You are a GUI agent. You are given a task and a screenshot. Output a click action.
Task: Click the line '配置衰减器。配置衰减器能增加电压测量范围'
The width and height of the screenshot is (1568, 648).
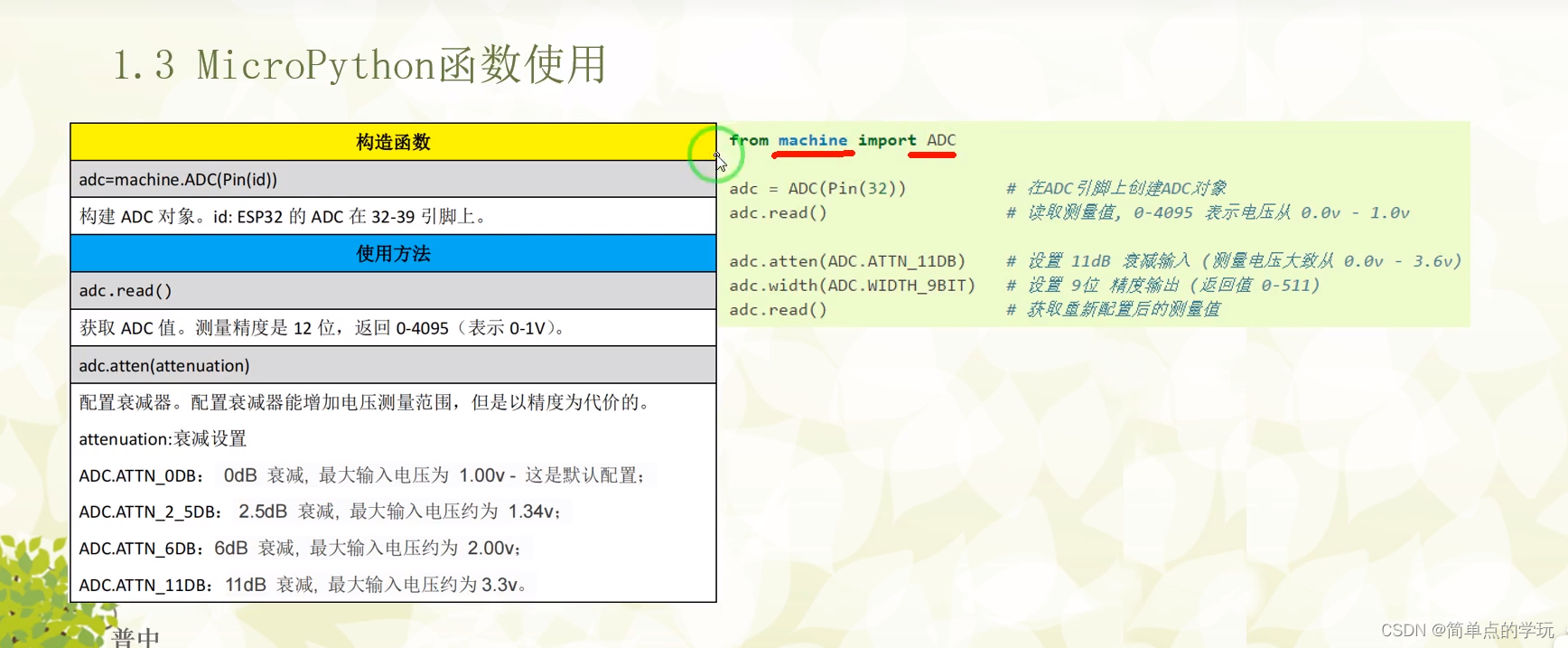pyautogui.click(x=367, y=402)
